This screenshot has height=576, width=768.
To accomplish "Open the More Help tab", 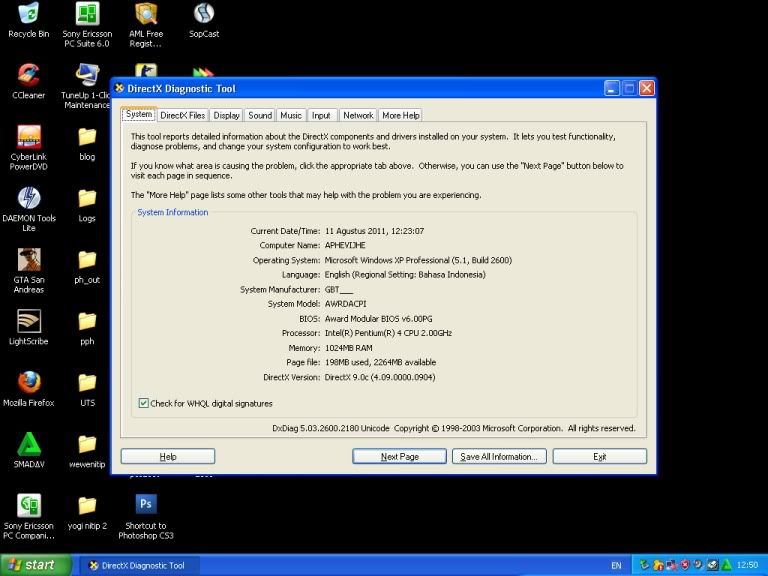I will (401, 115).
